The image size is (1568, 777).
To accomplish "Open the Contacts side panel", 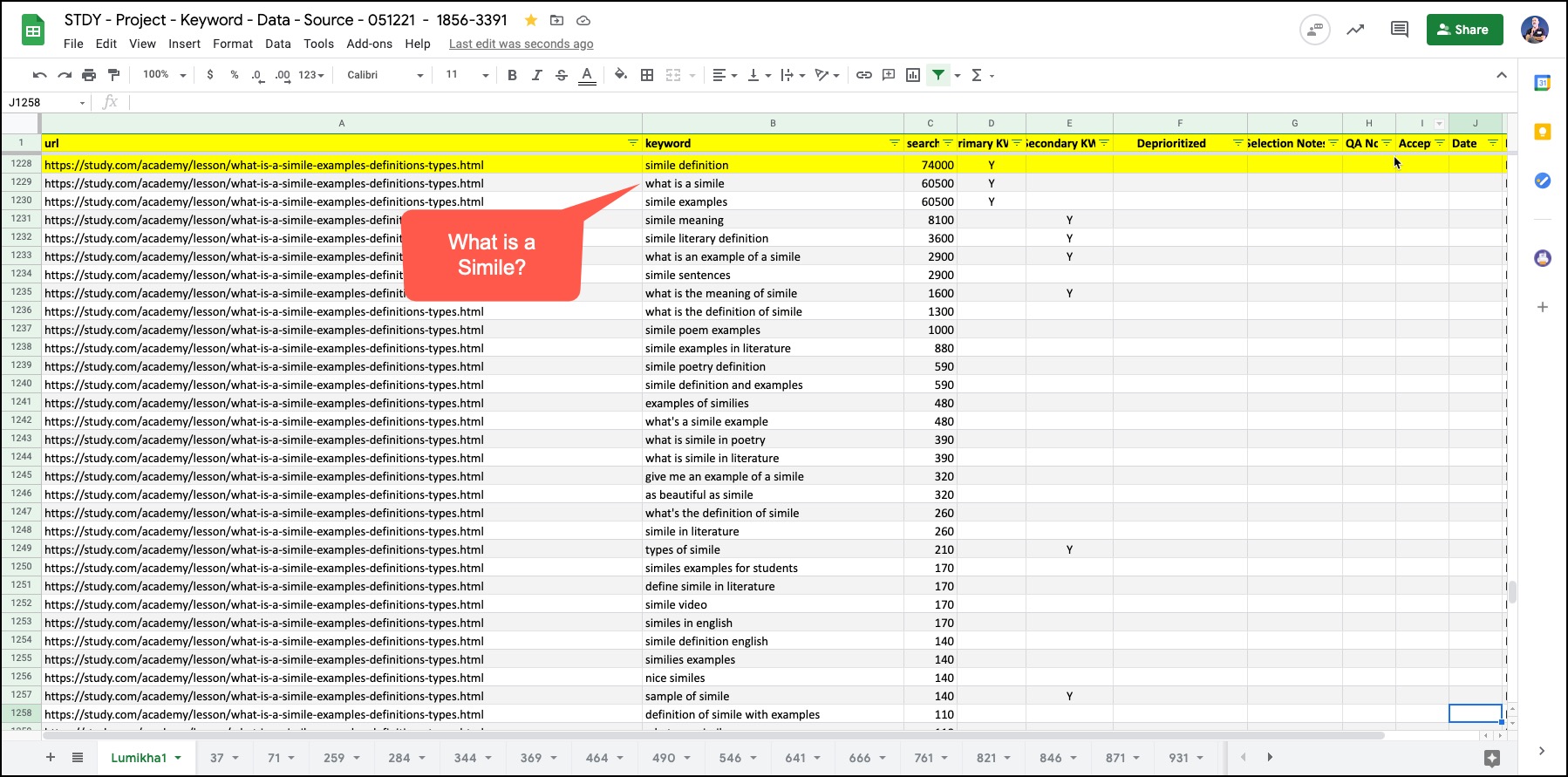I will pyautogui.click(x=1542, y=258).
